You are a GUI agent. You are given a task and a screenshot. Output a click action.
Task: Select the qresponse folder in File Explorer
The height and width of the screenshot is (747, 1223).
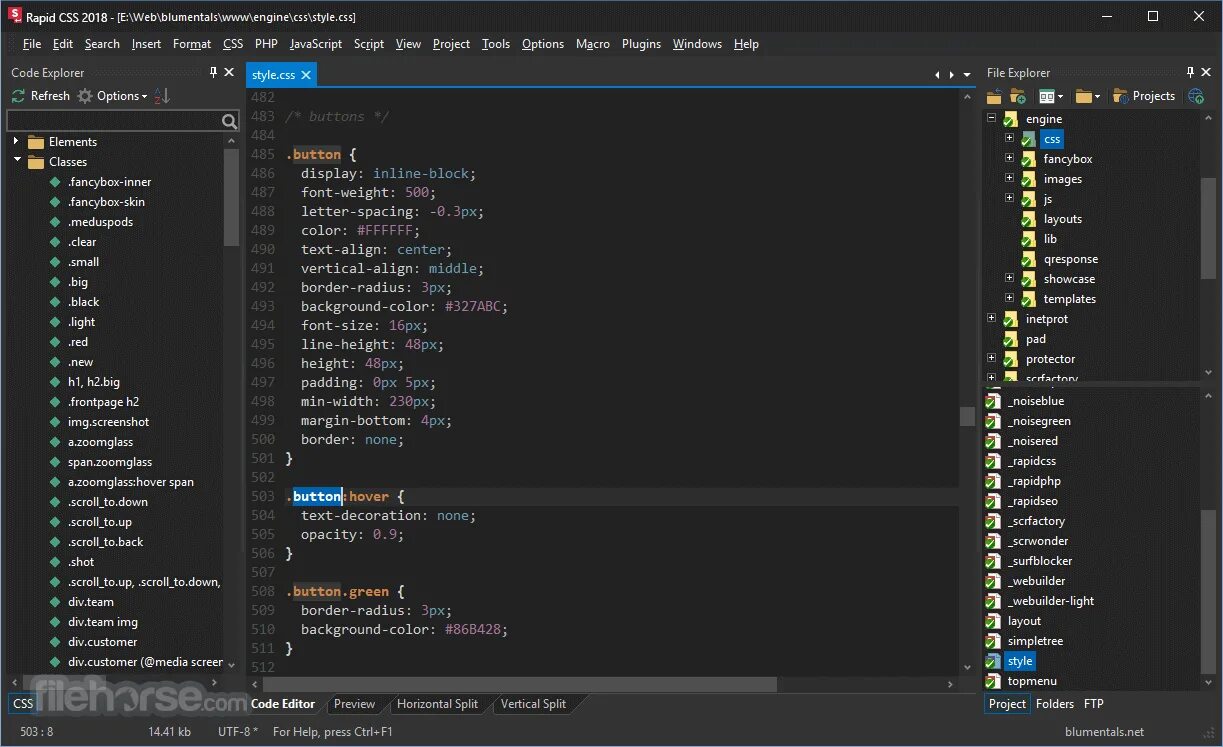click(x=1071, y=259)
